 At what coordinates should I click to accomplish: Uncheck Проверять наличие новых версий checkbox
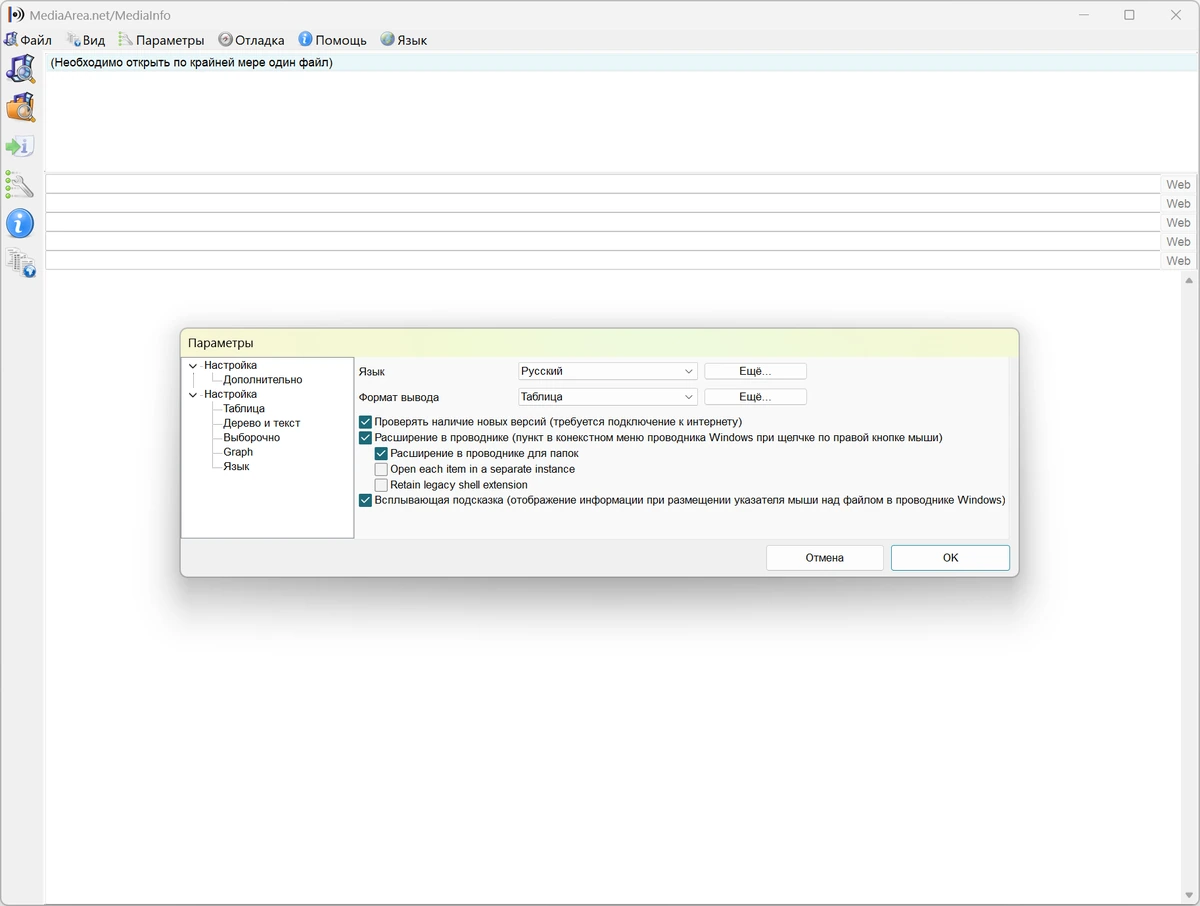click(x=365, y=422)
